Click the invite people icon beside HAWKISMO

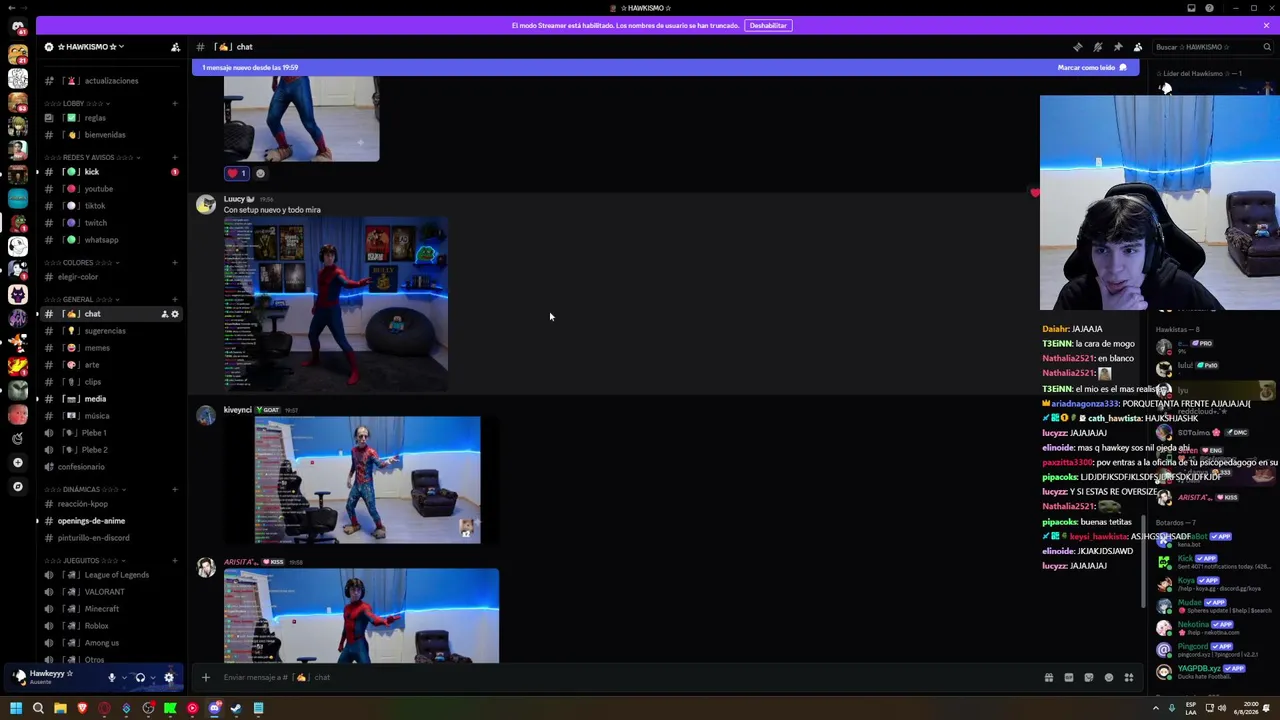[x=175, y=47]
